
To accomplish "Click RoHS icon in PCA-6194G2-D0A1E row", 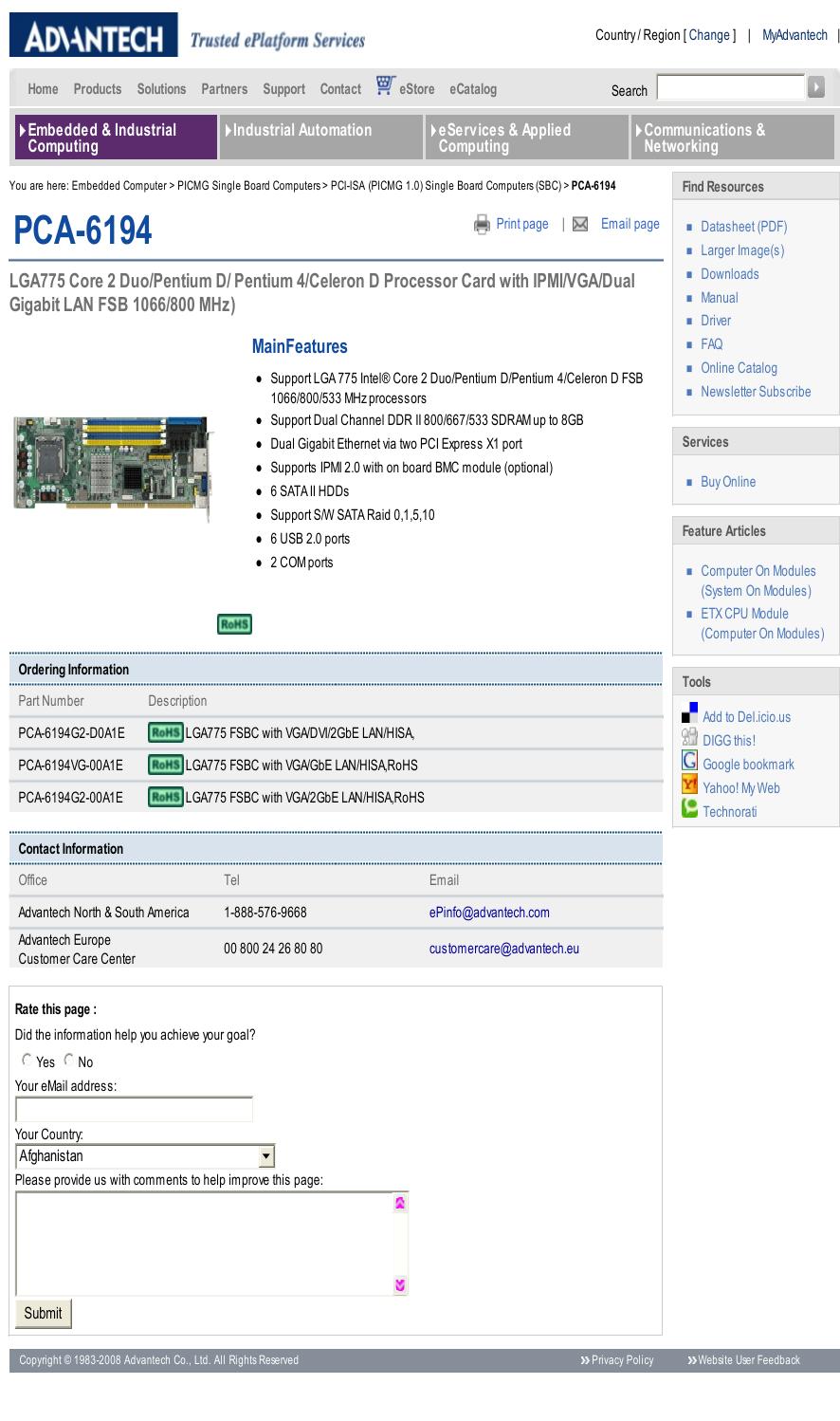I will 165,732.
